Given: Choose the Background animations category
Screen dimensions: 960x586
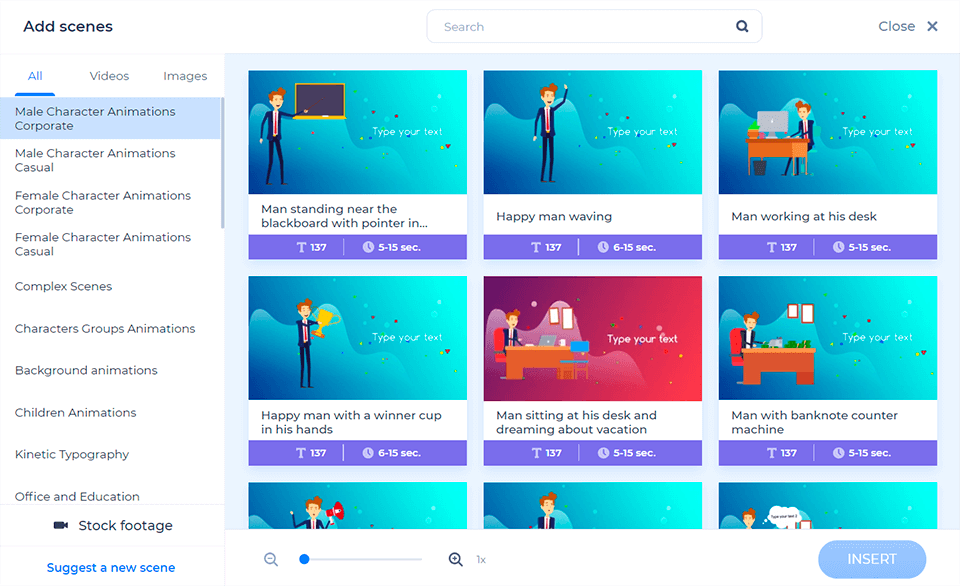Looking at the screenshot, I should (86, 370).
